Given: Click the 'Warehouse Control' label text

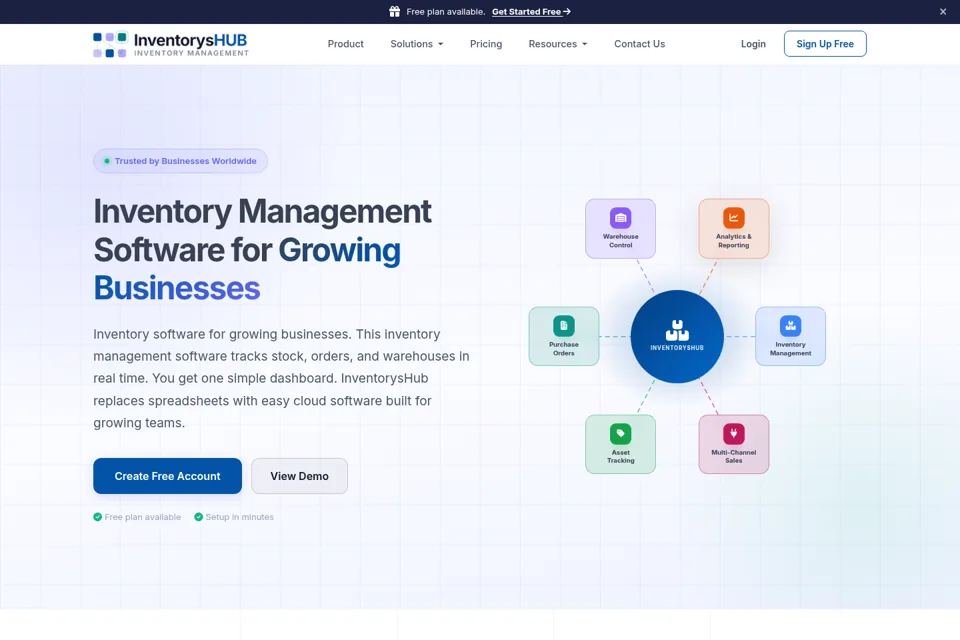Looking at the screenshot, I should pos(620,241).
